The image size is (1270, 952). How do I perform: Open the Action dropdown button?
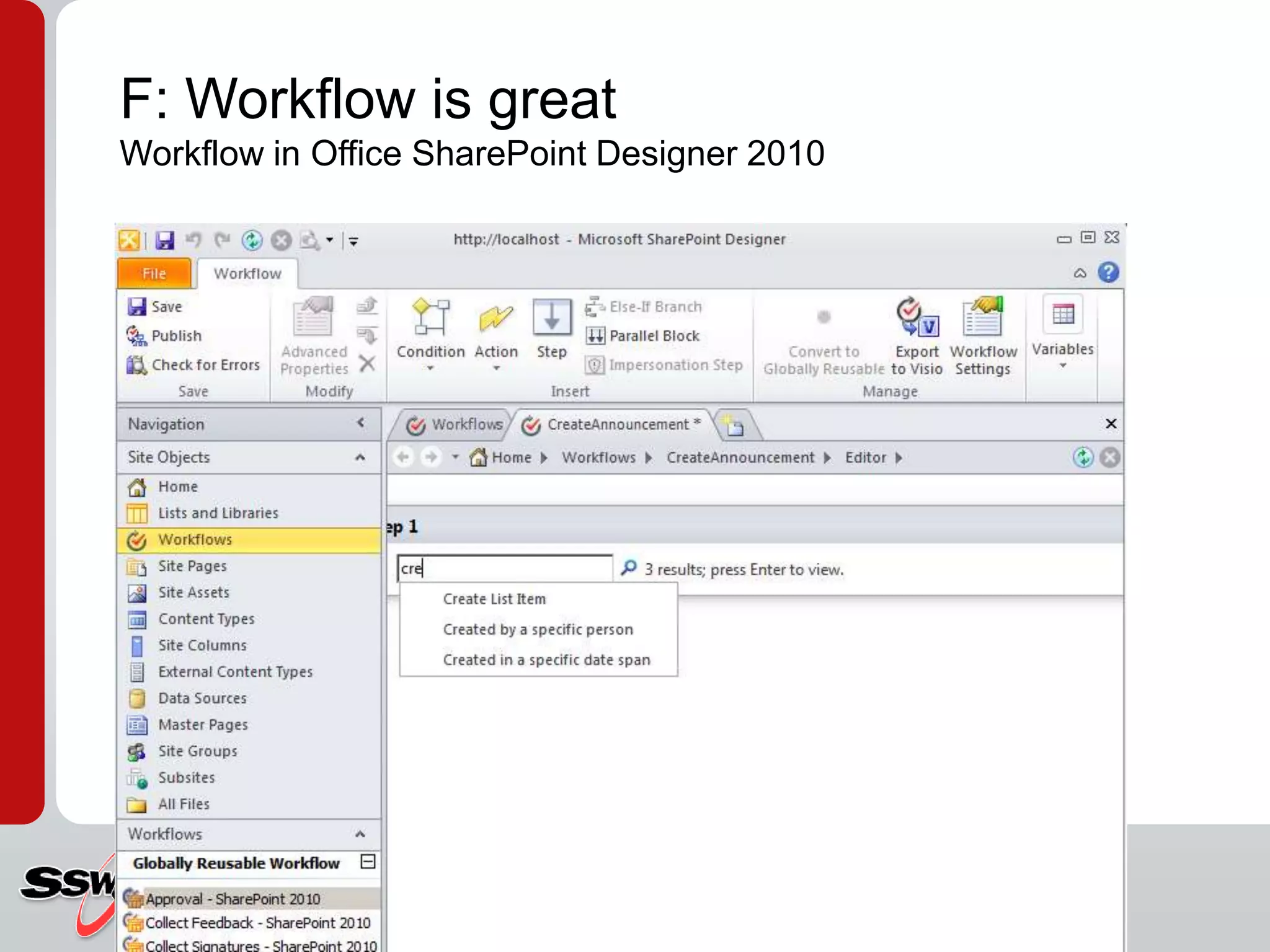pyautogui.click(x=496, y=335)
